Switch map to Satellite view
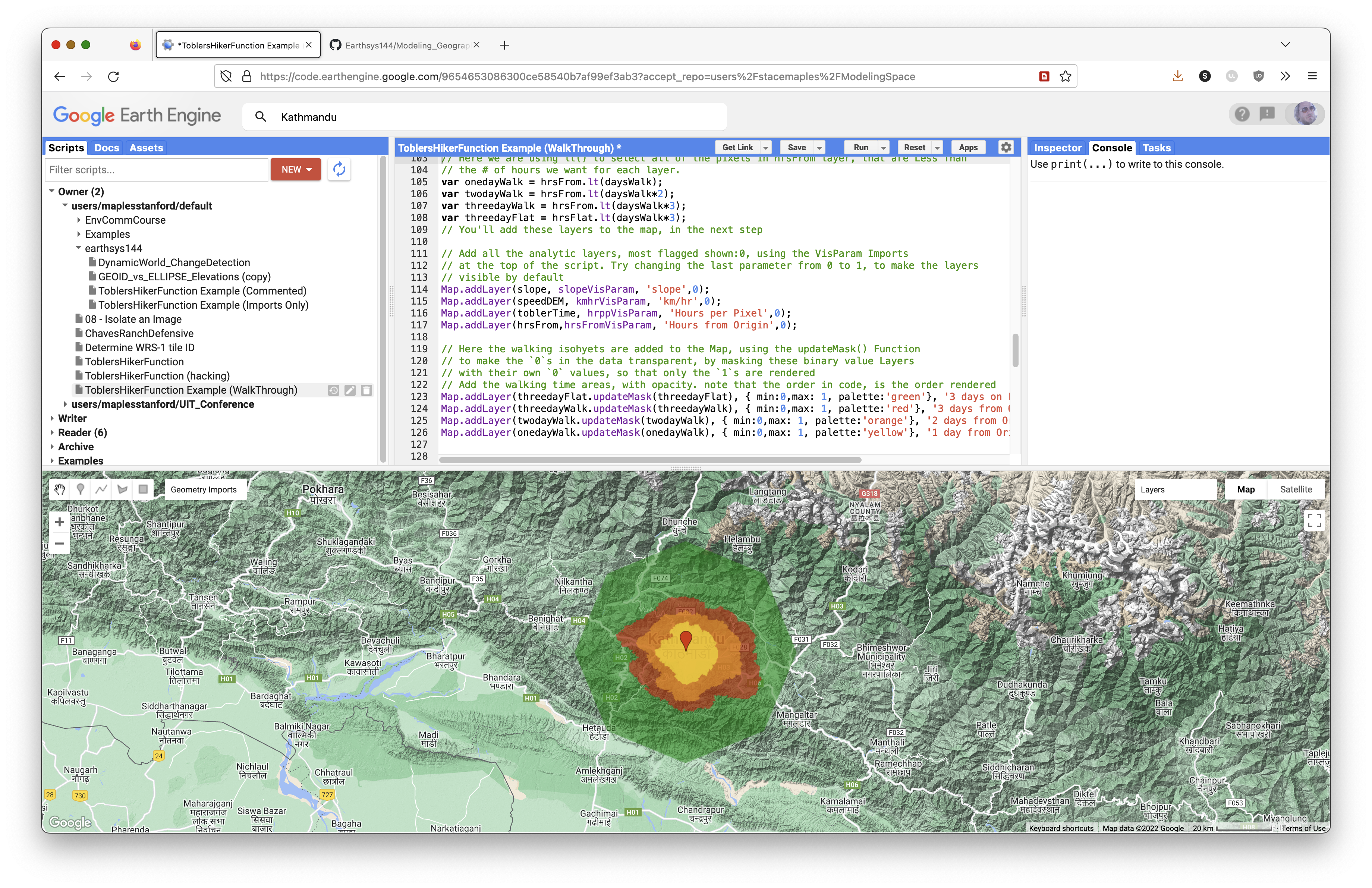 pyautogui.click(x=1295, y=489)
